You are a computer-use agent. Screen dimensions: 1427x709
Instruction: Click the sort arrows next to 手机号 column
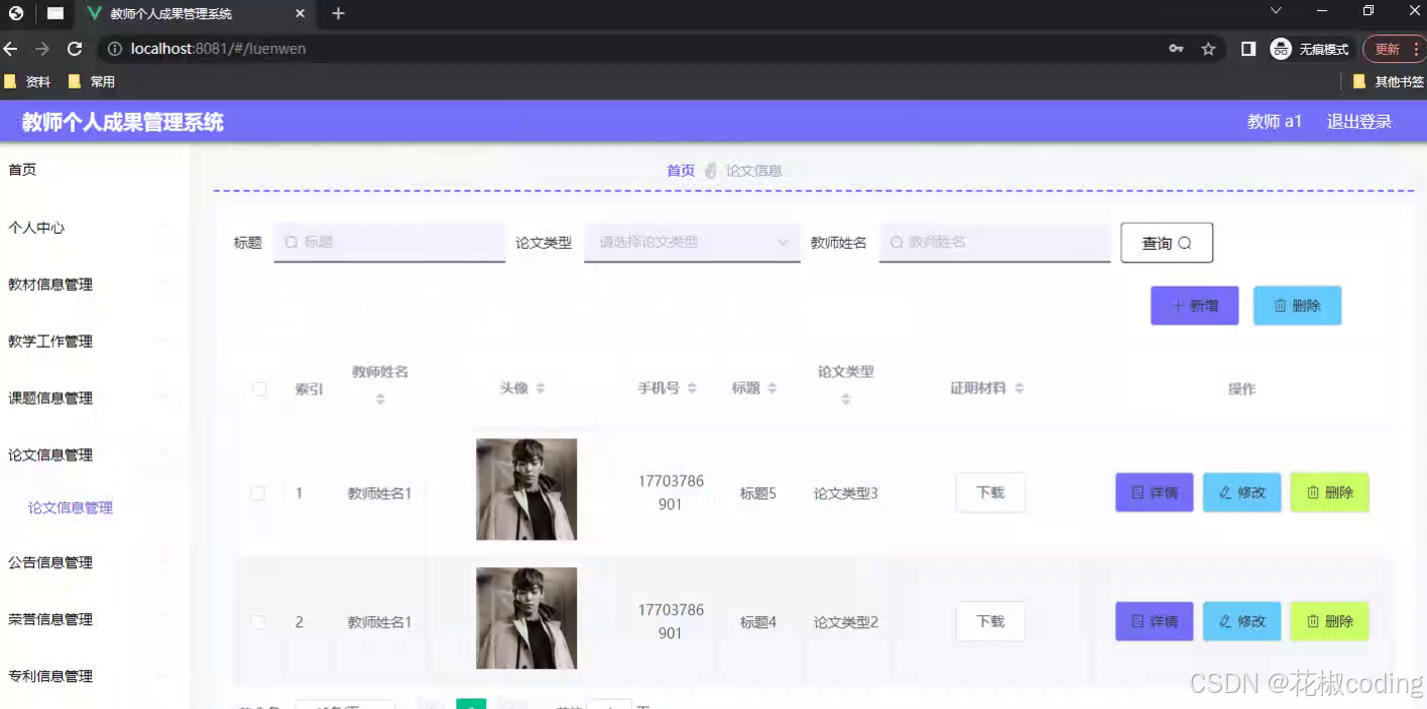pos(691,388)
